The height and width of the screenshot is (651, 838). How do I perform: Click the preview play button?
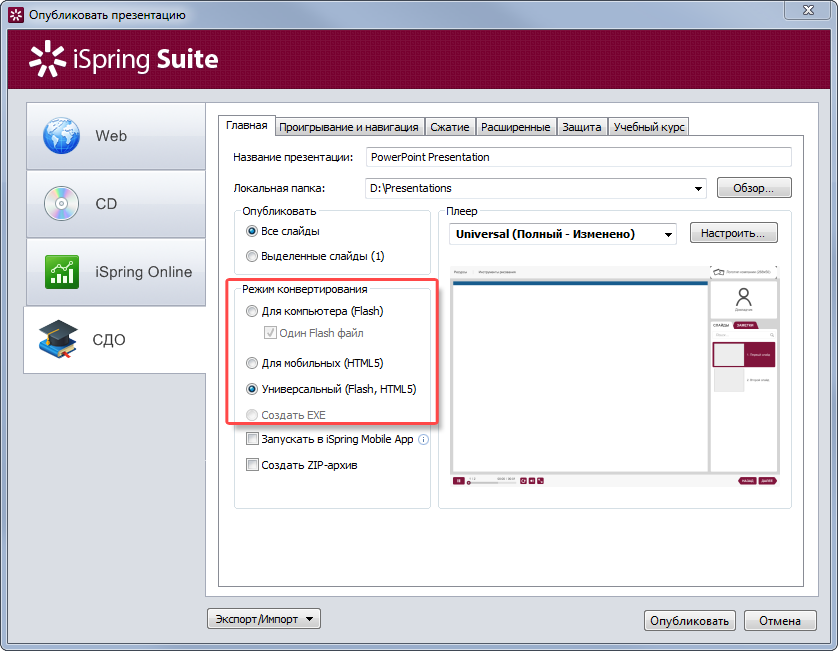click(459, 481)
